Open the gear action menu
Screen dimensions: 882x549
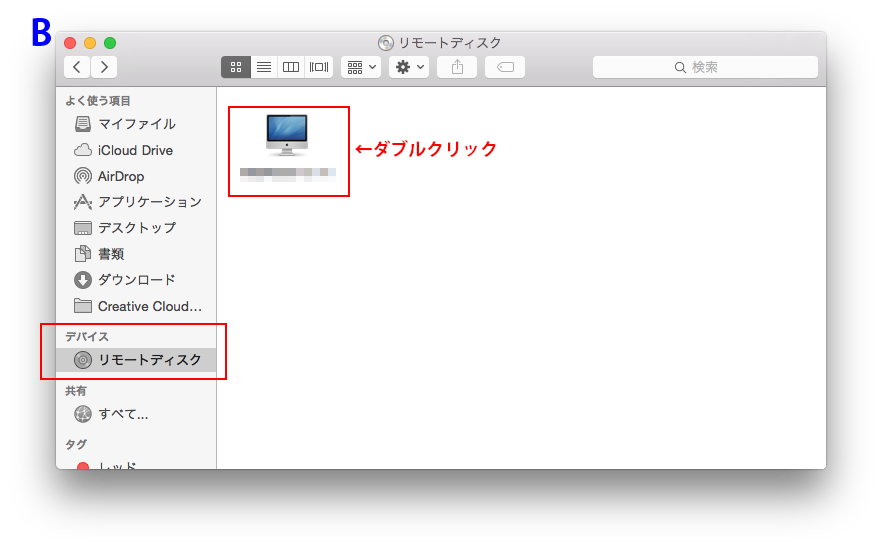[409, 67]
